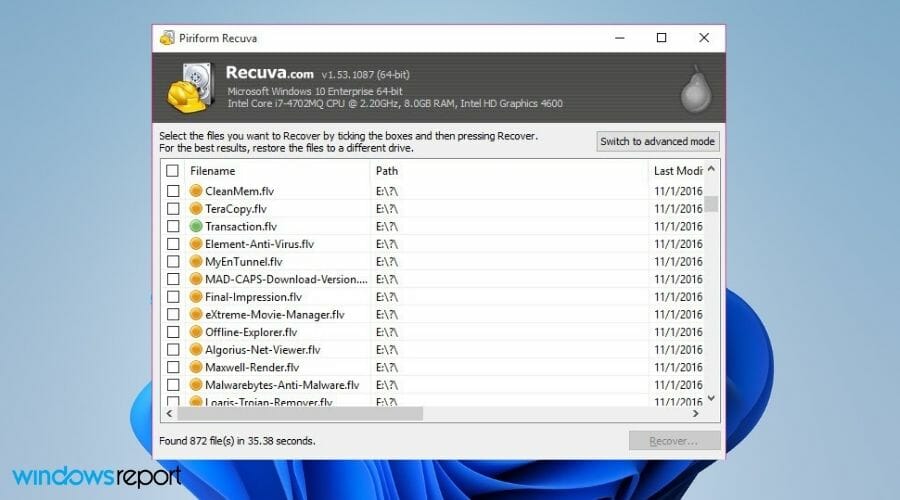This screenshot has width=900, height=500.
Task: Click the orange status icon of Element-Anti-Virus.flv
Action: pyautogui.click(x=196, y=244)
